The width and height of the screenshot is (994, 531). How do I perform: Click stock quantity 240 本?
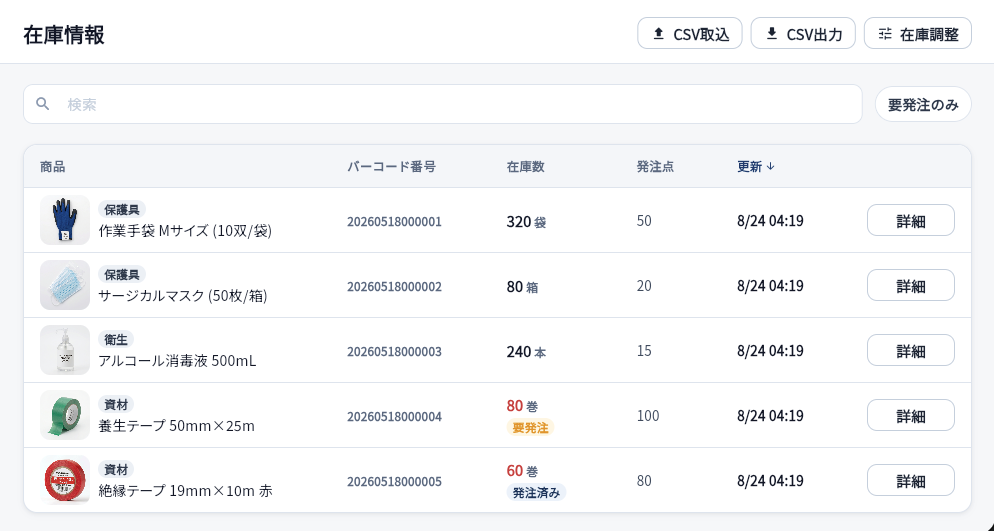(526, 352)
